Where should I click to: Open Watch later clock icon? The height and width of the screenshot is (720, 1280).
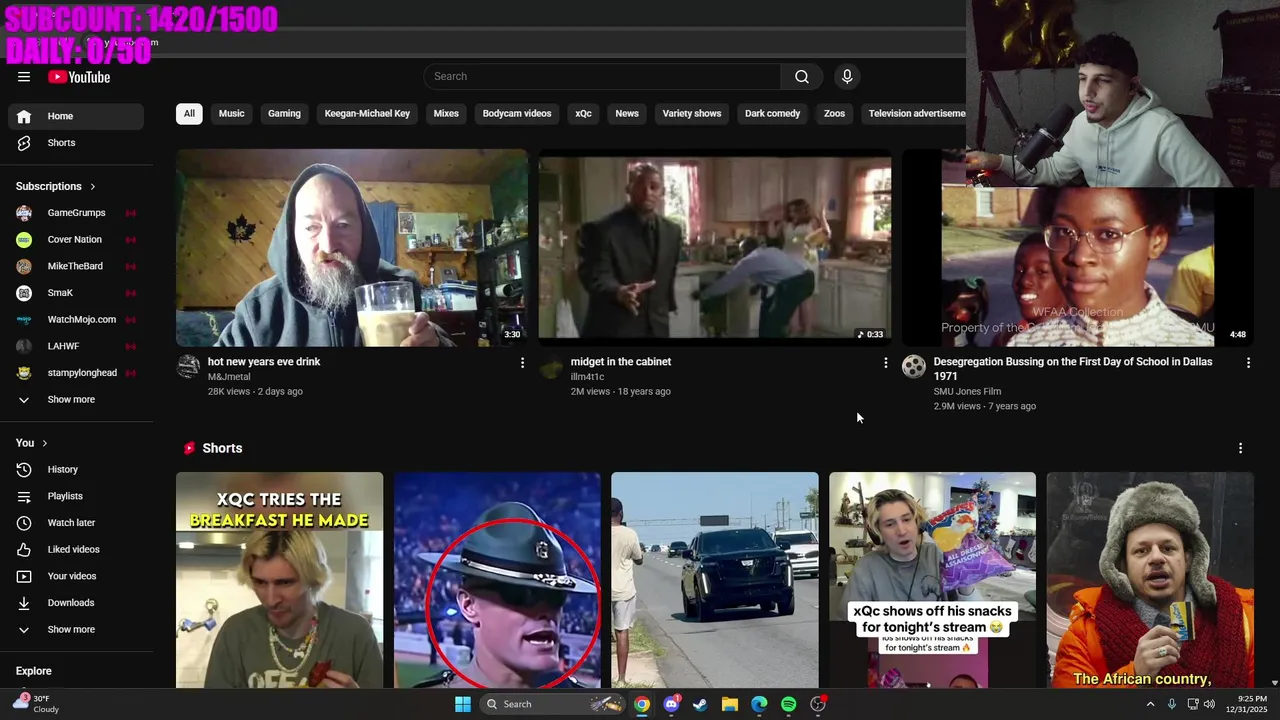(x=24, y=523)
